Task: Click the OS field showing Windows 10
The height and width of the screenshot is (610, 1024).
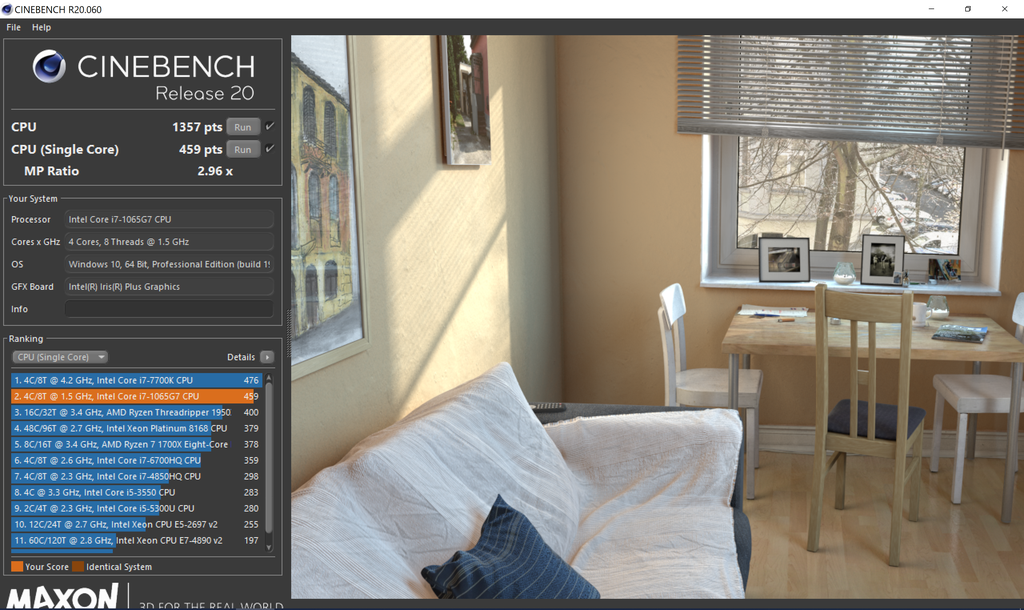Action: click(168, 264)
